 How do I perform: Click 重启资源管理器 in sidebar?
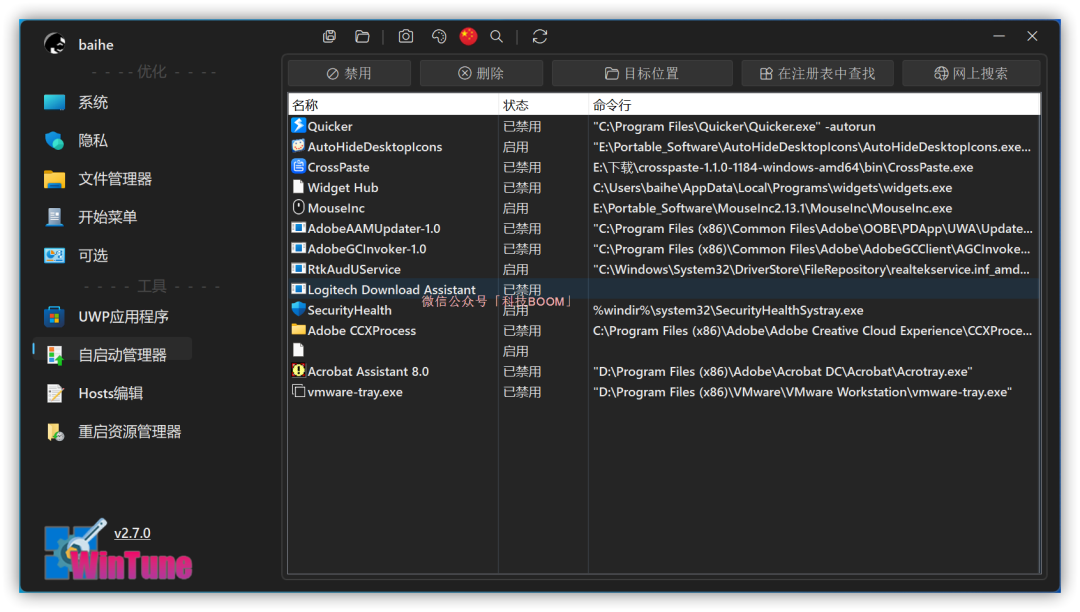[x=112, y=432]
